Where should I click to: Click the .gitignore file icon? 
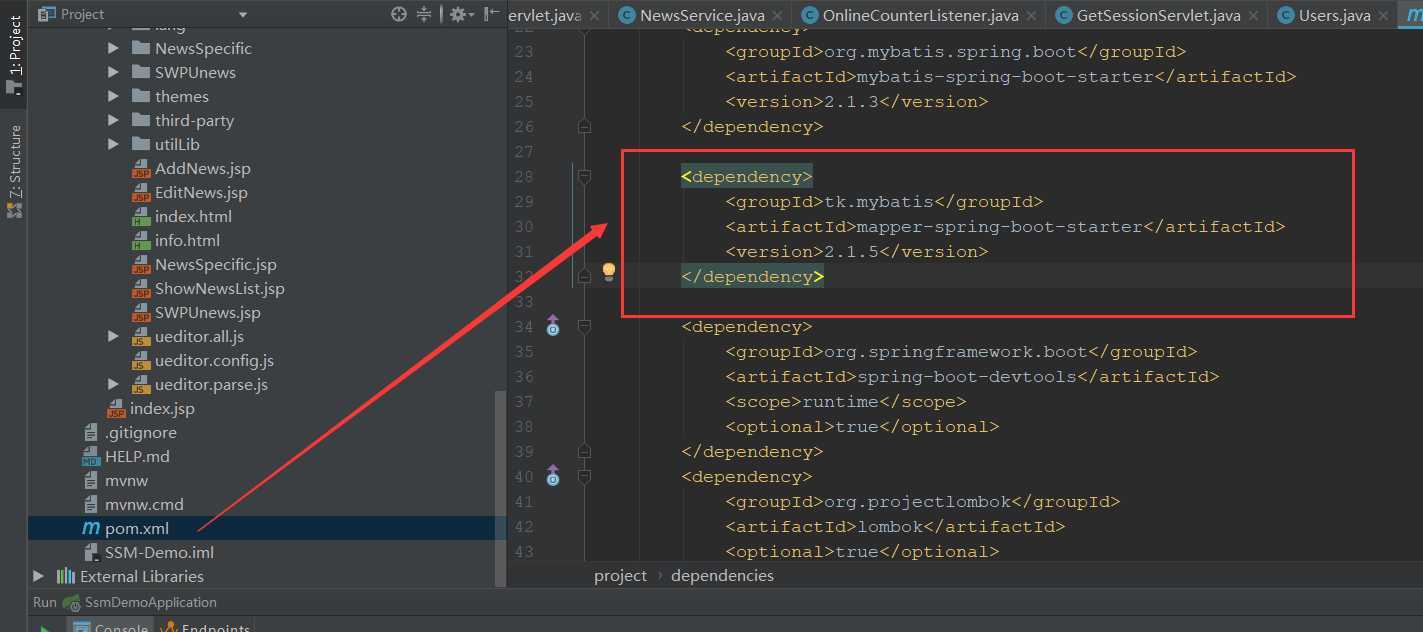91,433
